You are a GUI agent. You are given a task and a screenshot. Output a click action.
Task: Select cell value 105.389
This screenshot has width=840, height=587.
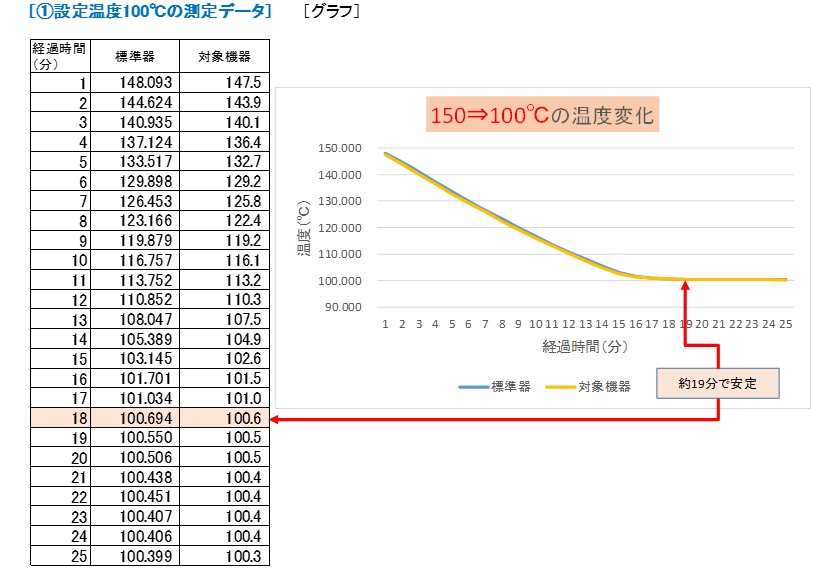(146, 339)
